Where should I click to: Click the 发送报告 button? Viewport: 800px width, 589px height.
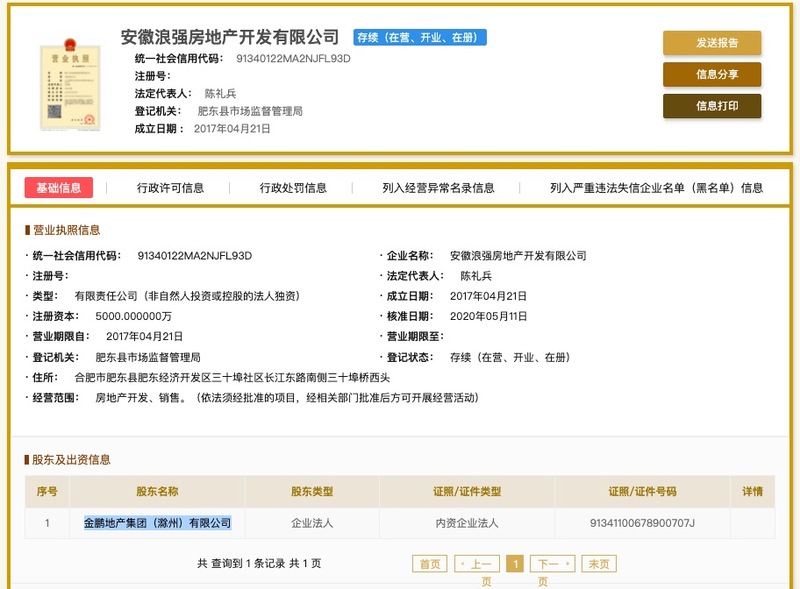coord(712,43)
